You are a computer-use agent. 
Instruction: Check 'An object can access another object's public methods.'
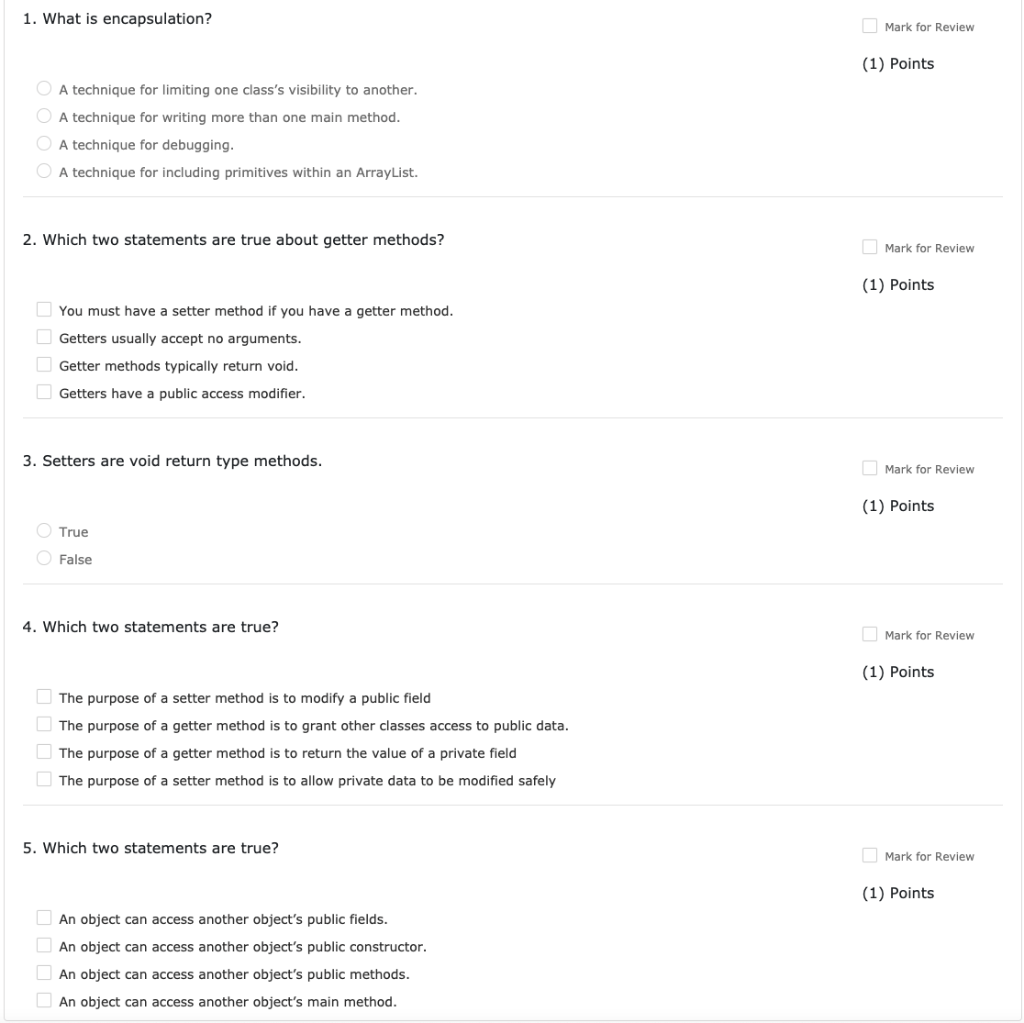44,973
